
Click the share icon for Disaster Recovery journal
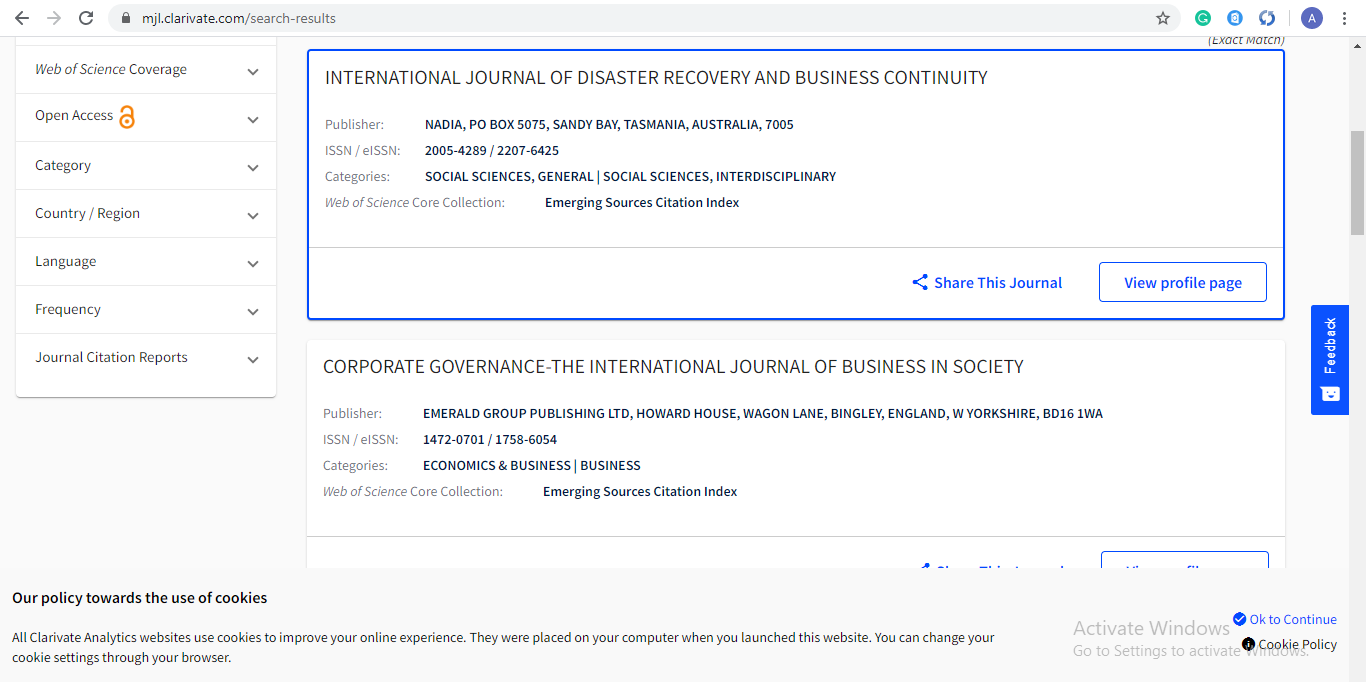[920, 282]
